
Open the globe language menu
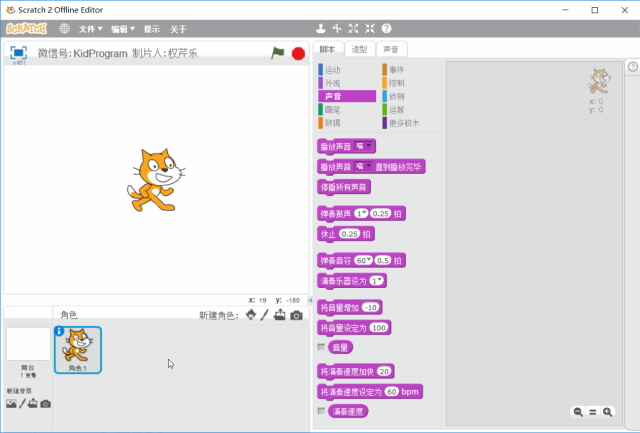[x=64, y=29]
